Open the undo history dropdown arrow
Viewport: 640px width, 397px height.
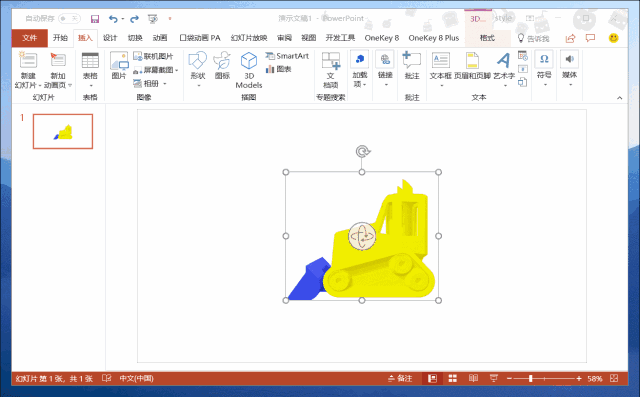point(122,19)
